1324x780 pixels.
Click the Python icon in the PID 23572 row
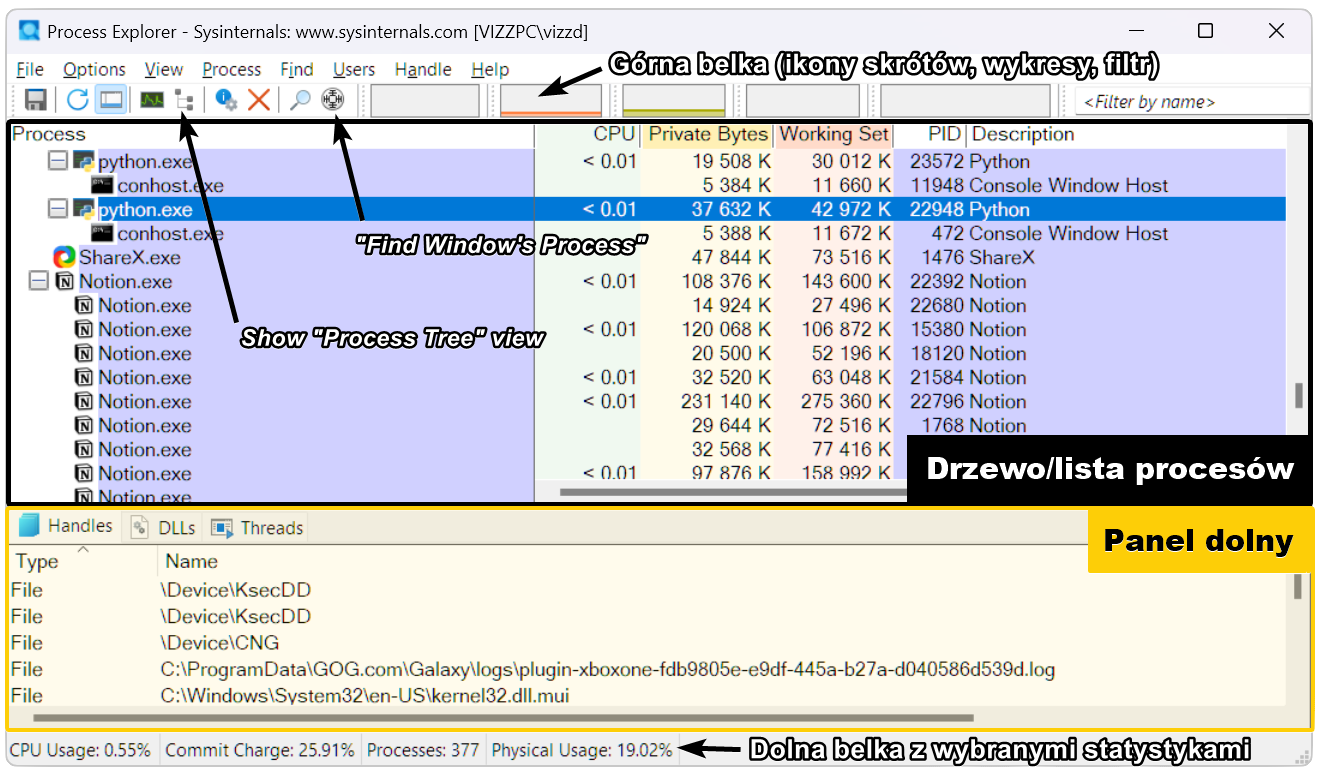pos(84,162)
